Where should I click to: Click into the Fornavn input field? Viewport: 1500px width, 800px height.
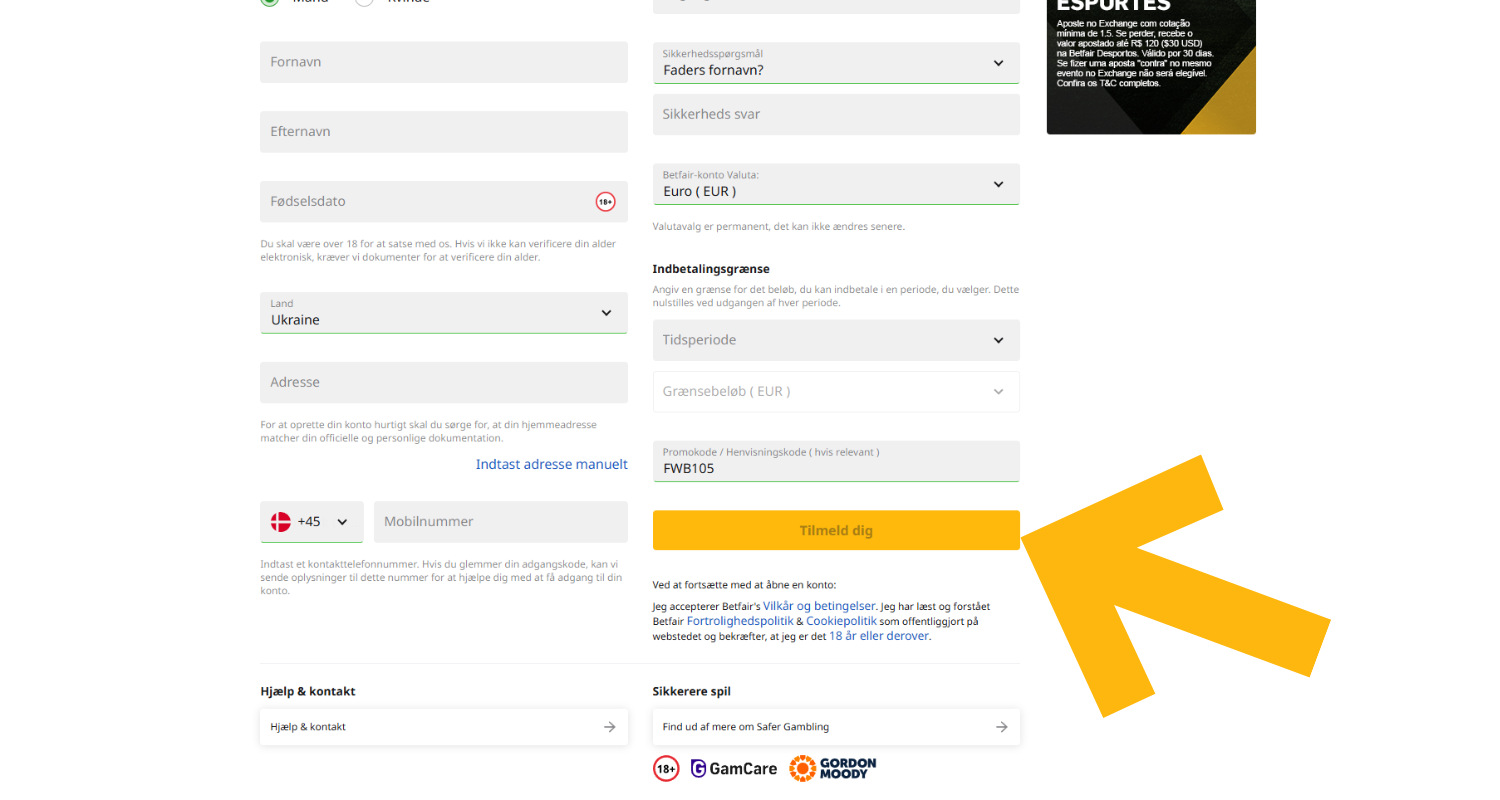point(443,62)
